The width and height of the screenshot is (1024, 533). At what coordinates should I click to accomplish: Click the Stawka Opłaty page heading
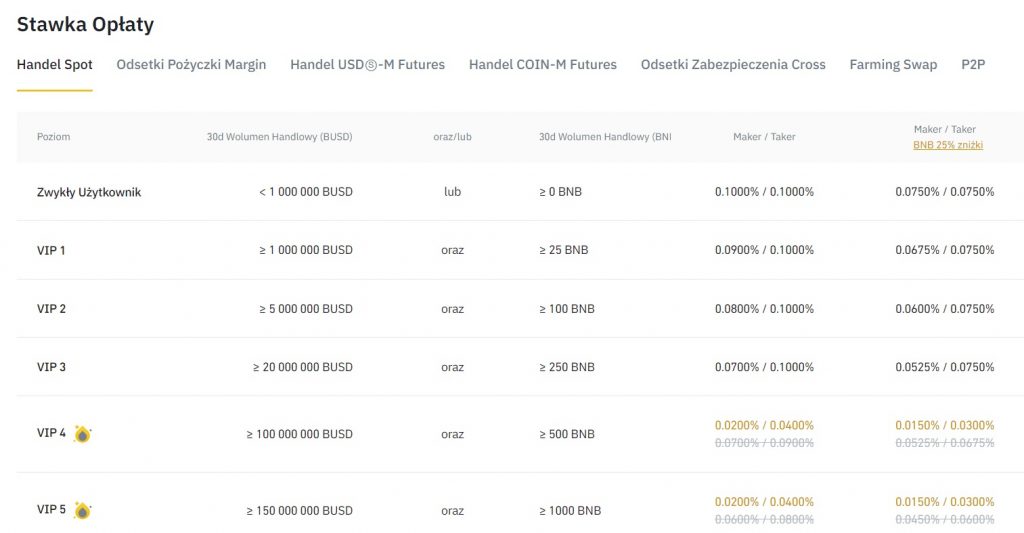85,24
